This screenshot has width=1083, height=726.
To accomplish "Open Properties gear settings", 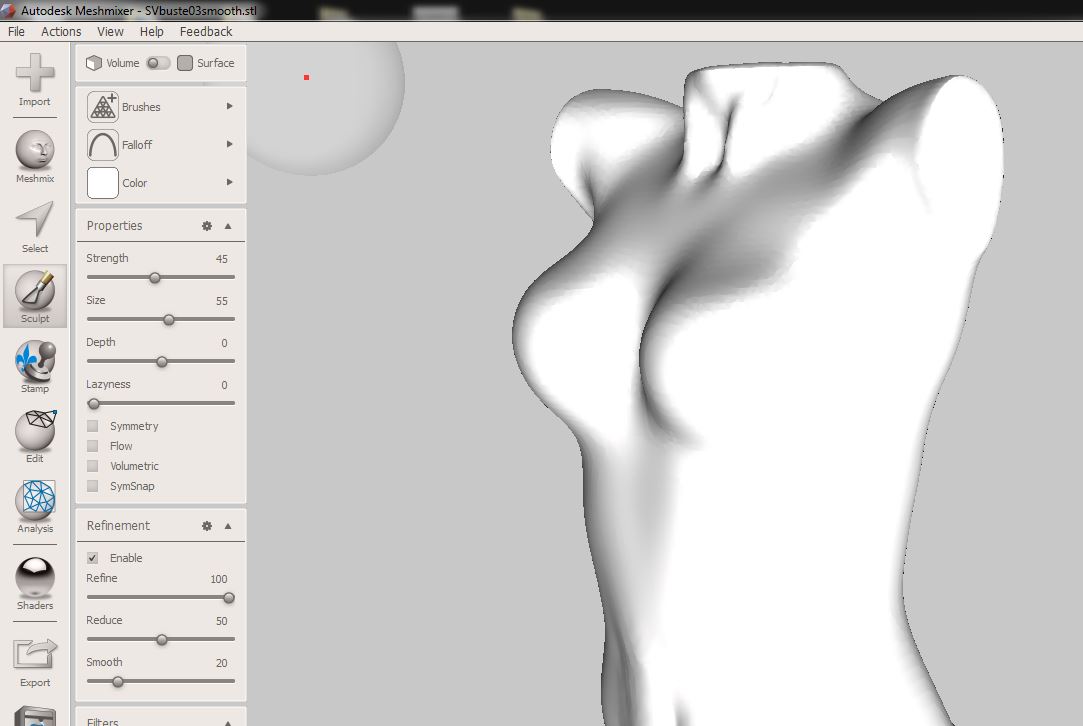I will (x=207, y=226).
